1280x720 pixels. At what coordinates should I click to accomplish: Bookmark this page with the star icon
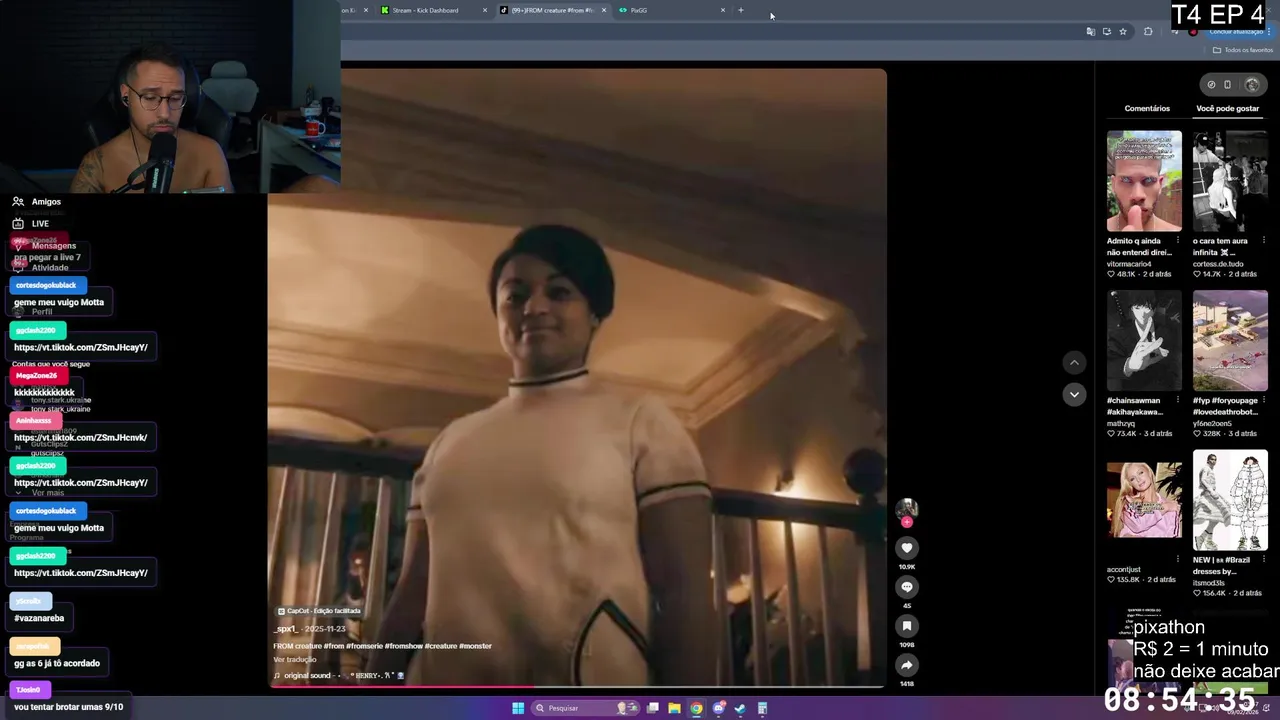coord(1123,32)
